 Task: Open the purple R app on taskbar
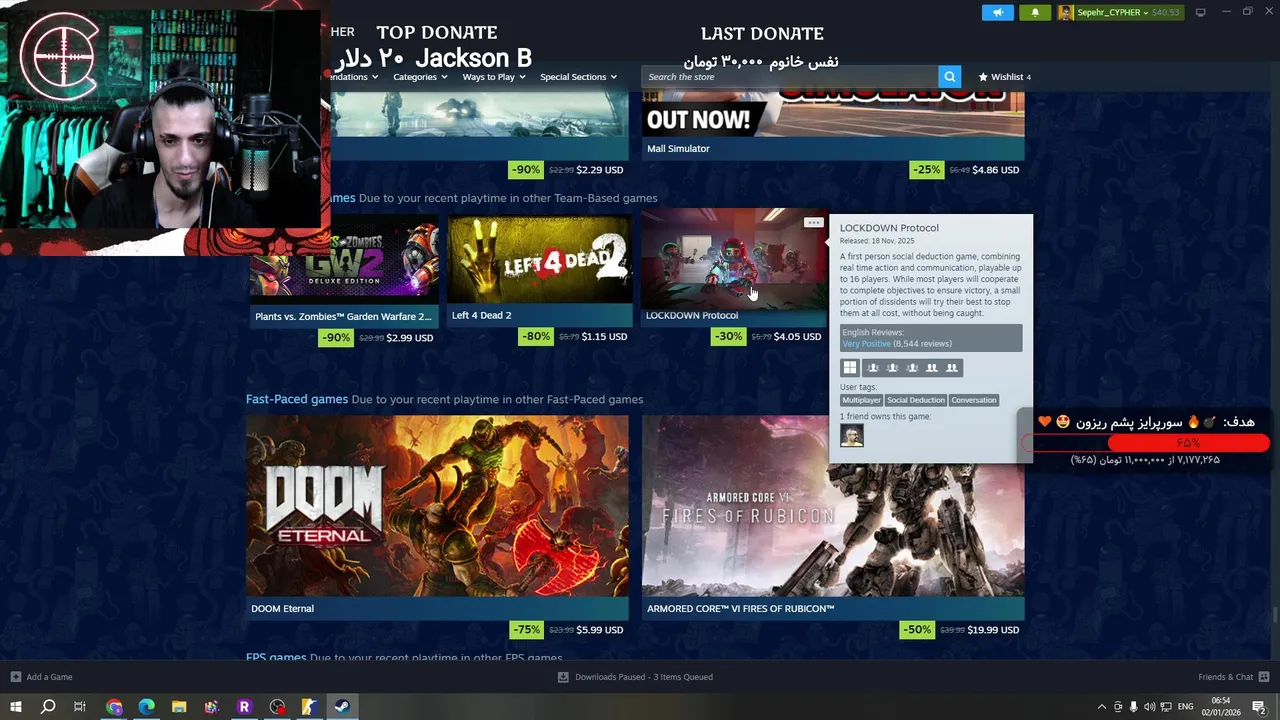244,707
